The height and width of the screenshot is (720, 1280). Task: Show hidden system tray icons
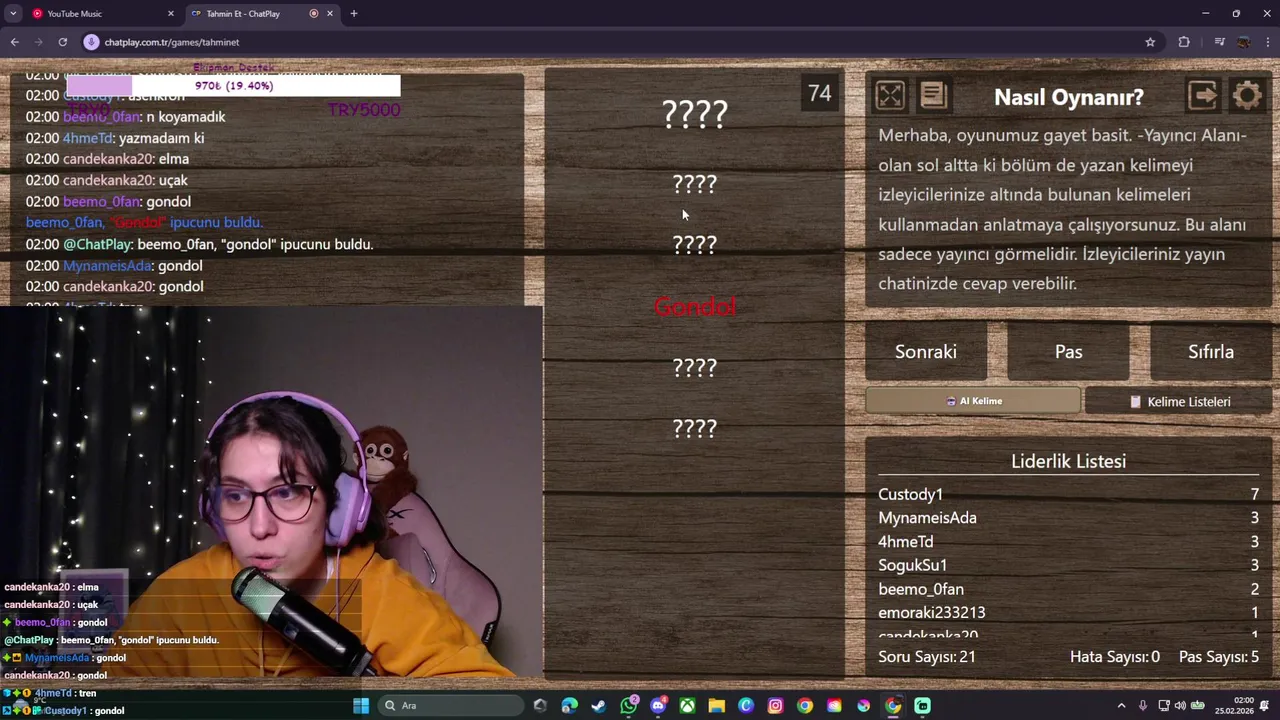[1121, 706]
